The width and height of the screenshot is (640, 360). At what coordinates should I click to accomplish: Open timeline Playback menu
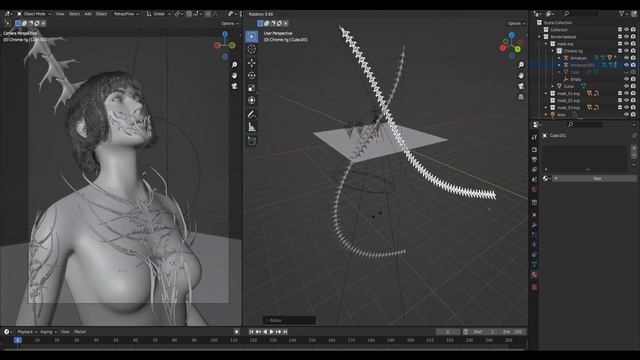(27, 332)
